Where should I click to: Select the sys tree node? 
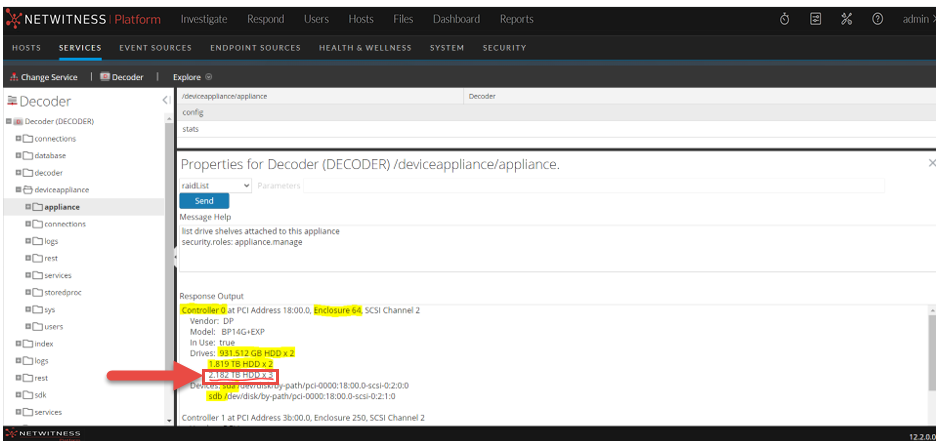pos(50,310)
